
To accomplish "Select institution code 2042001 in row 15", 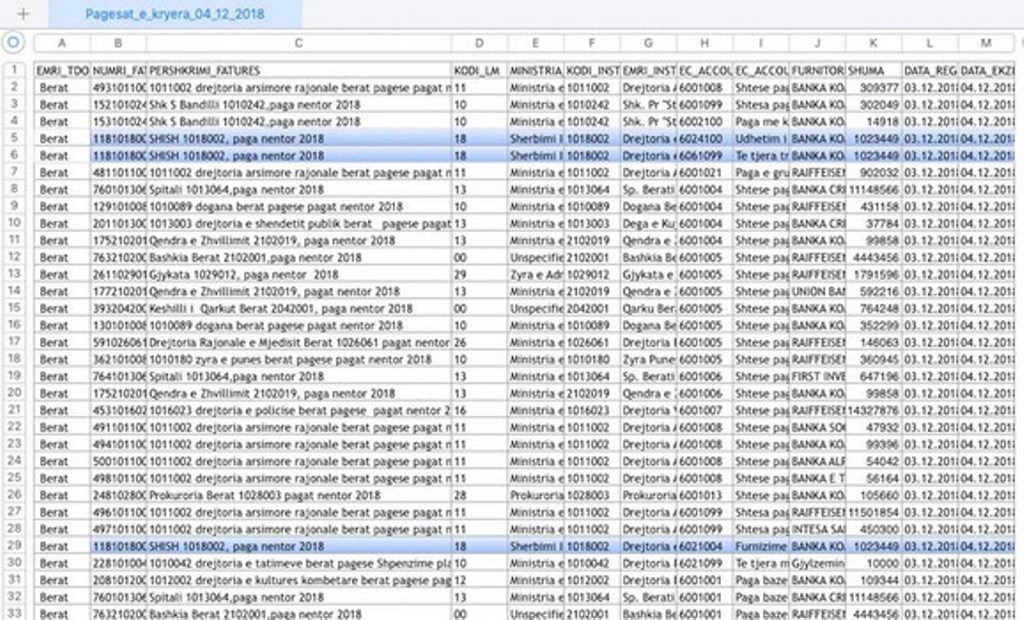I will tap(592, 308).
